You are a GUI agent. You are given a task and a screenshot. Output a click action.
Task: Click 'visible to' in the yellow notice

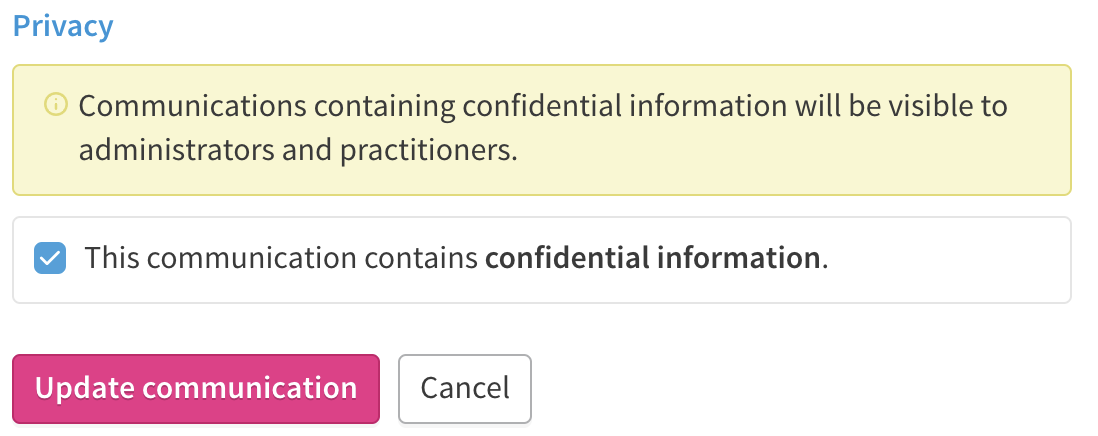point(952,105)
